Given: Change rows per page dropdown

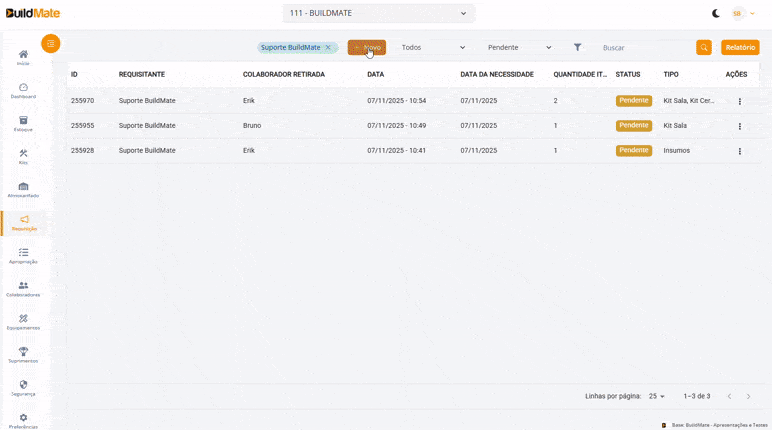Looking at the screenshot, I should pyautogui.click(x=657, y=396).
